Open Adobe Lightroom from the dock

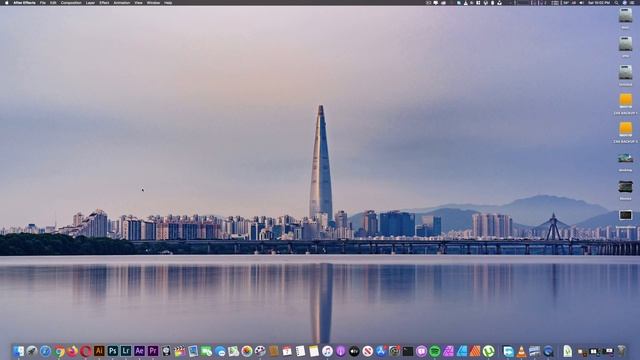click(126, 351)
